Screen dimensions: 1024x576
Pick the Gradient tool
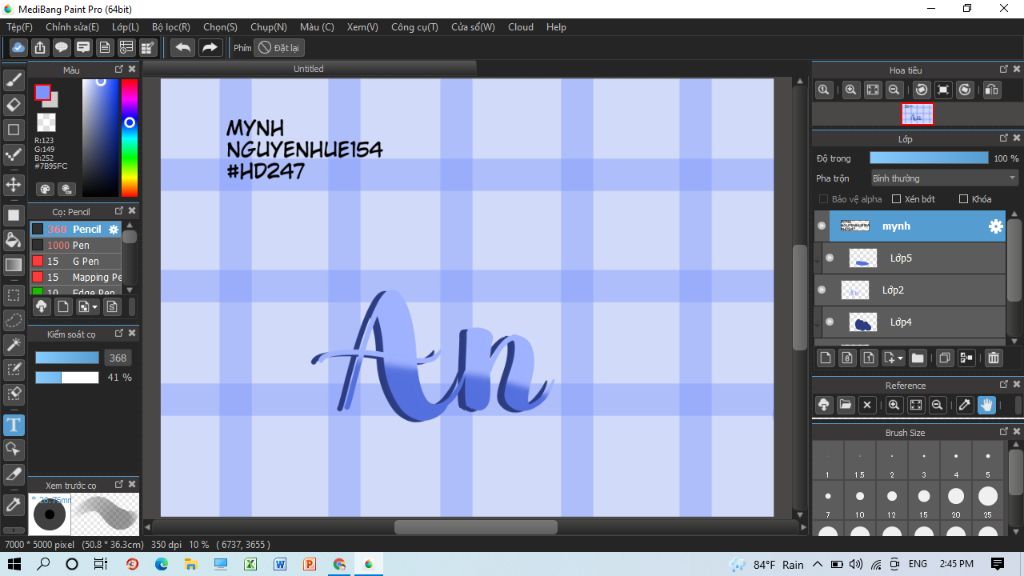[x=14, y=264]
